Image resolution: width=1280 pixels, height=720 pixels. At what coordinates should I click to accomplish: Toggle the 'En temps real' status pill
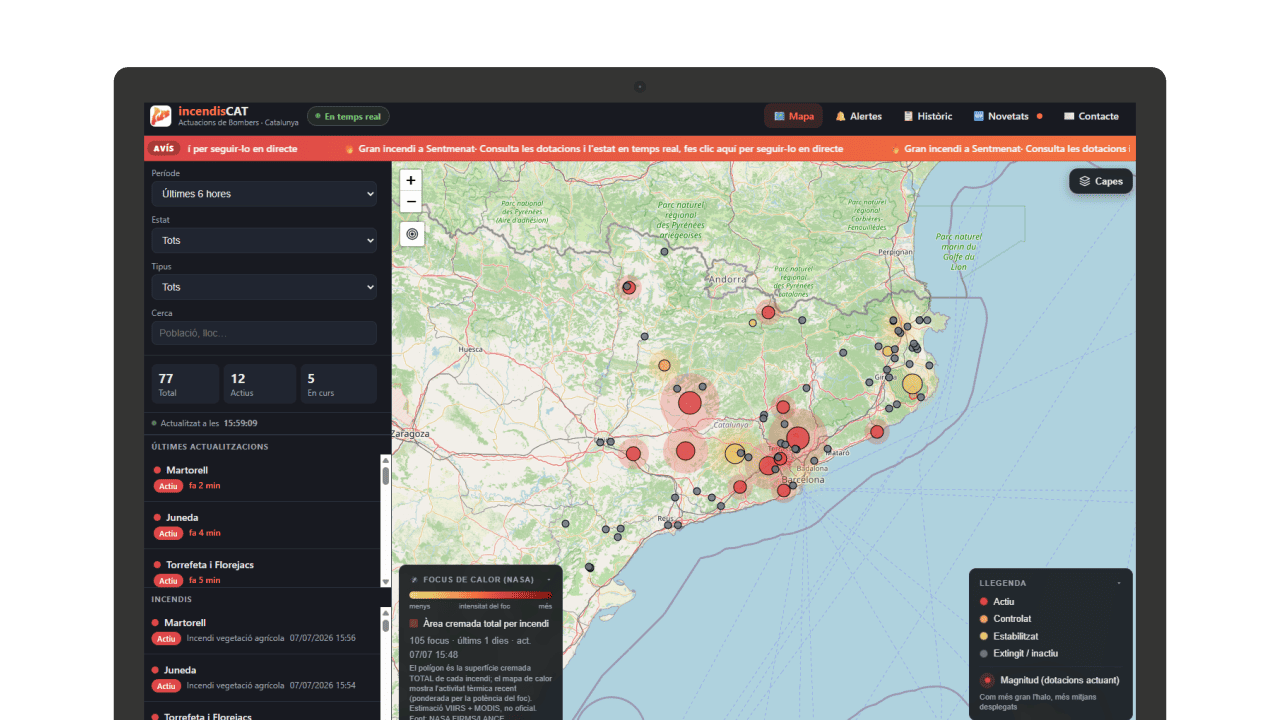348,116
